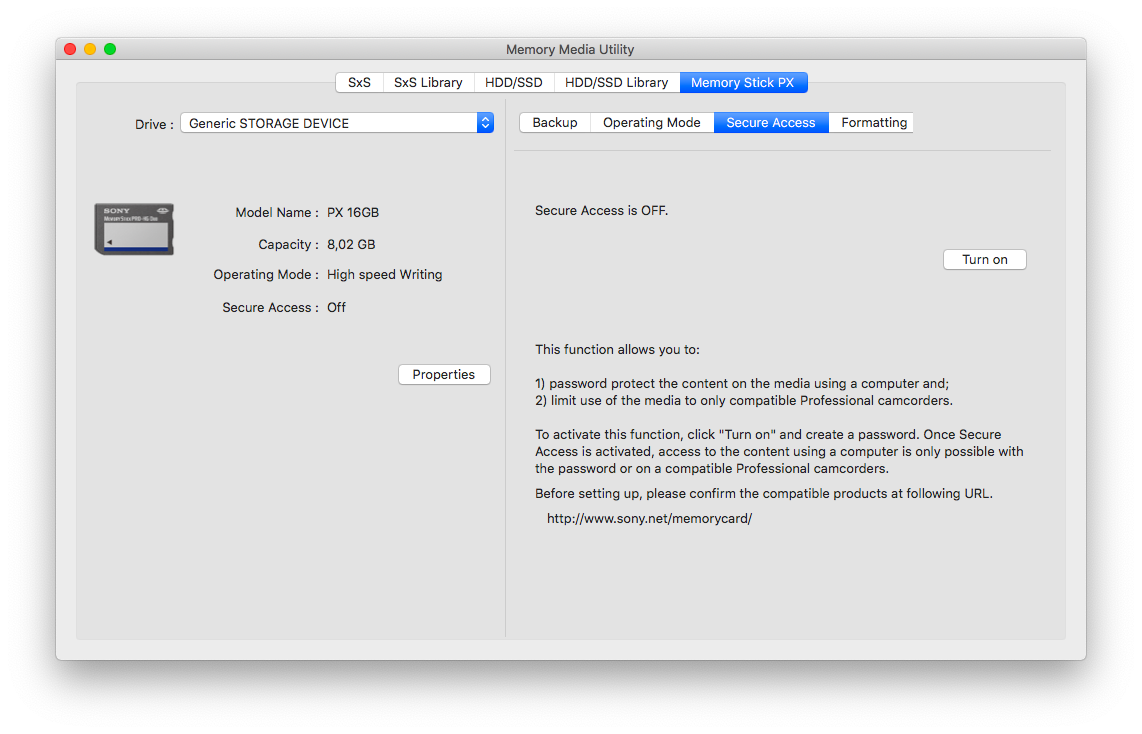The height and width of the screenshot is (734, 1142).
Task: Open the sony.net memorycard URL
Action: (x=650, y=518)
